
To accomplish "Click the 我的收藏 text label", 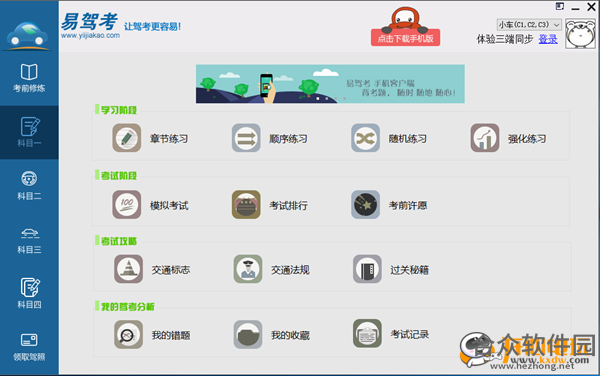I will click(x=290, y=335).
